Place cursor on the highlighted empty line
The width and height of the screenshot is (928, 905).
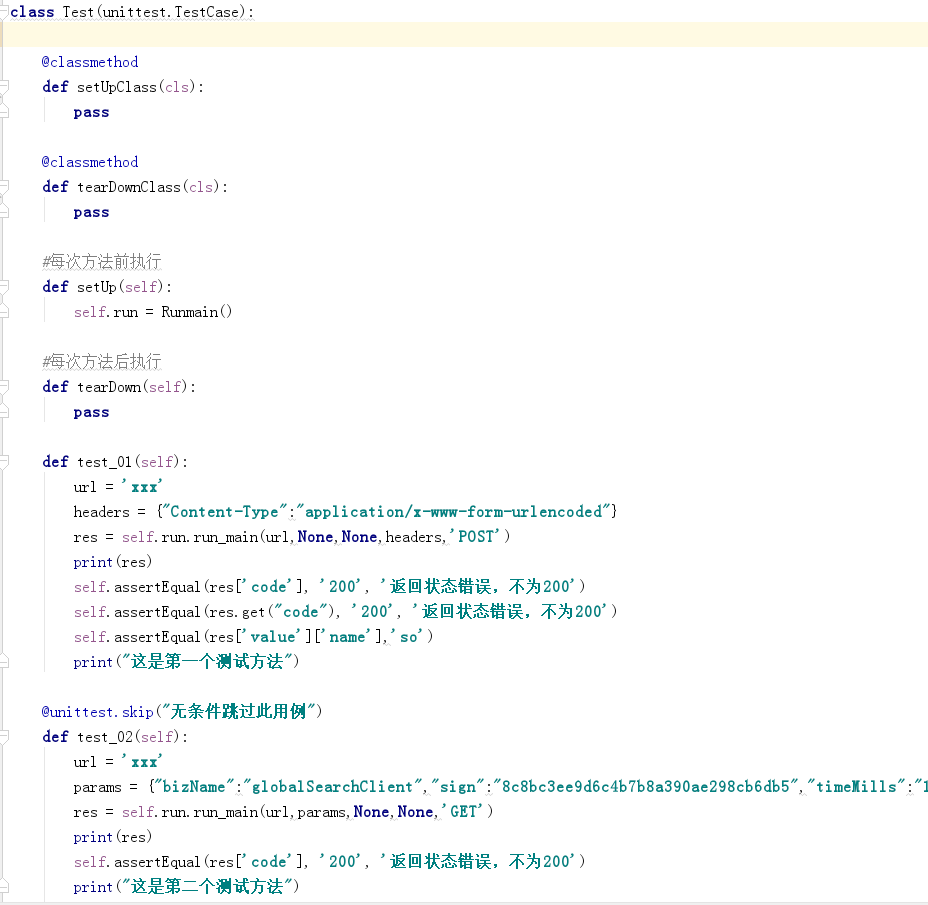click(x=464, y=35)
